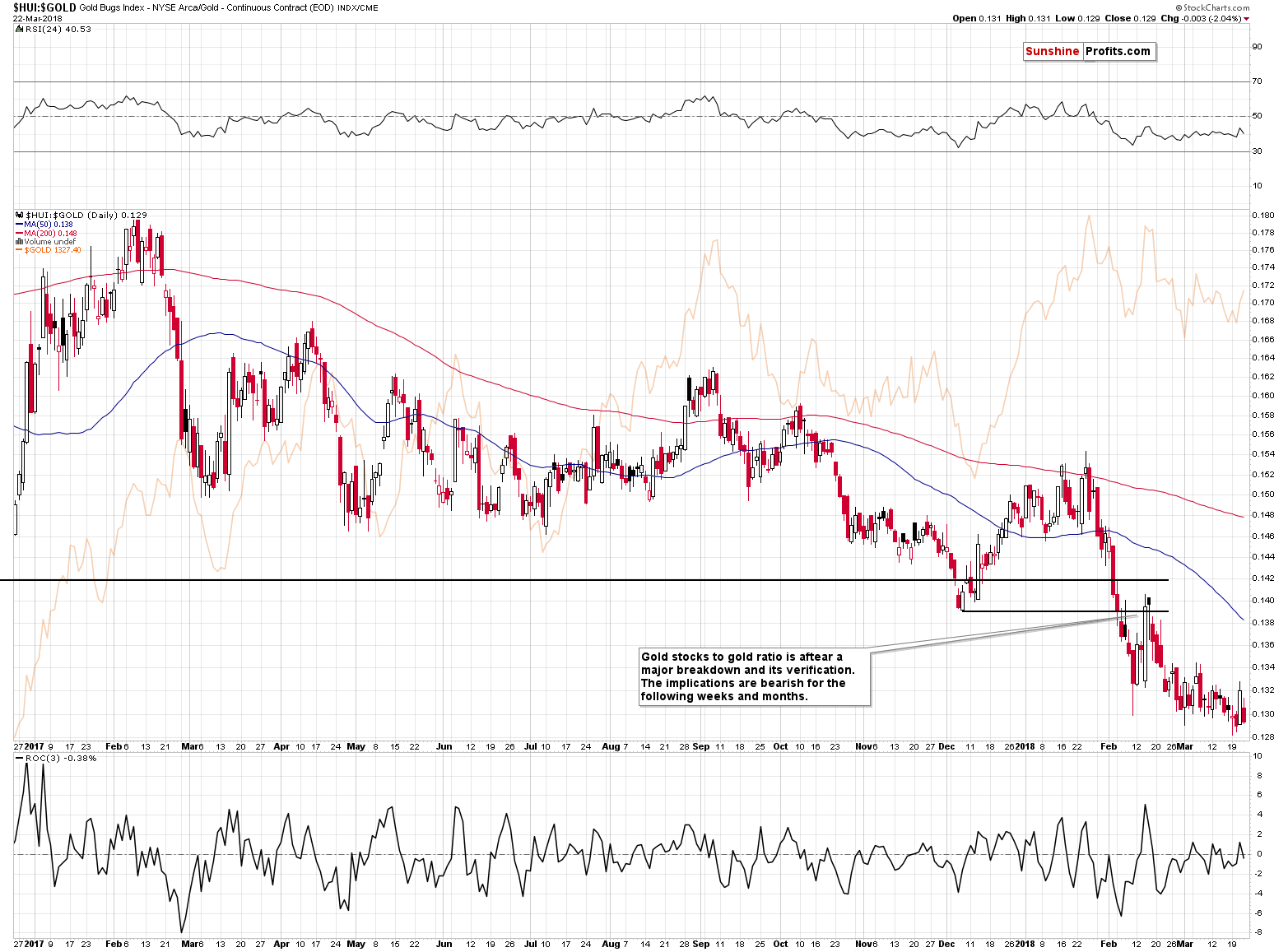The height and width of the screenshot is (952, 1288).
Task: Click the 50 level on RSI axis
Action: point(1257,115)
